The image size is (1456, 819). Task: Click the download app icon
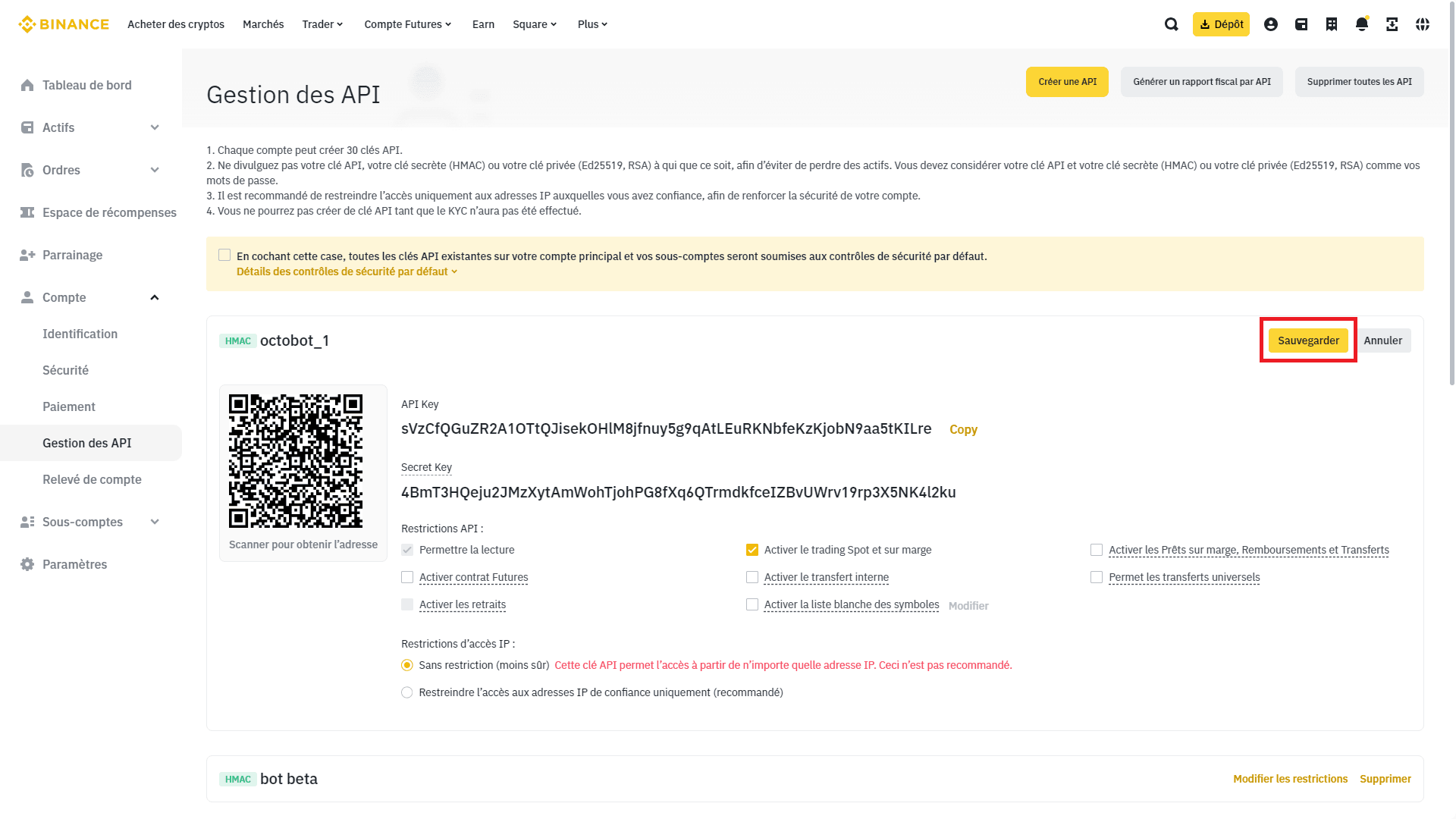(x=1392, y=24)
